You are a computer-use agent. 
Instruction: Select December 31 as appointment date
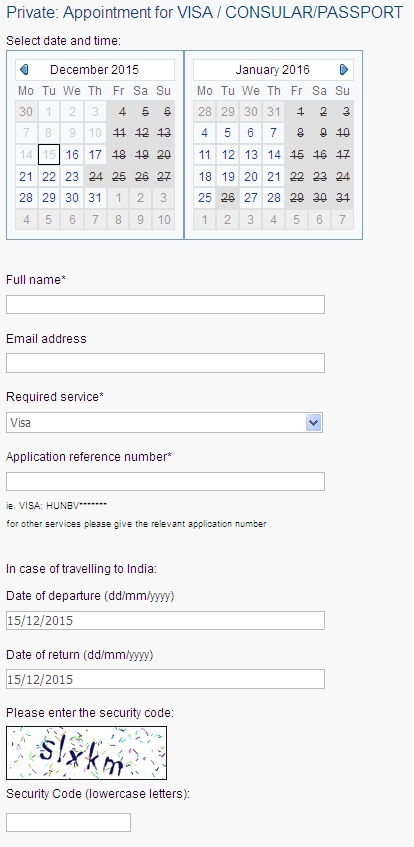point(95,198)
